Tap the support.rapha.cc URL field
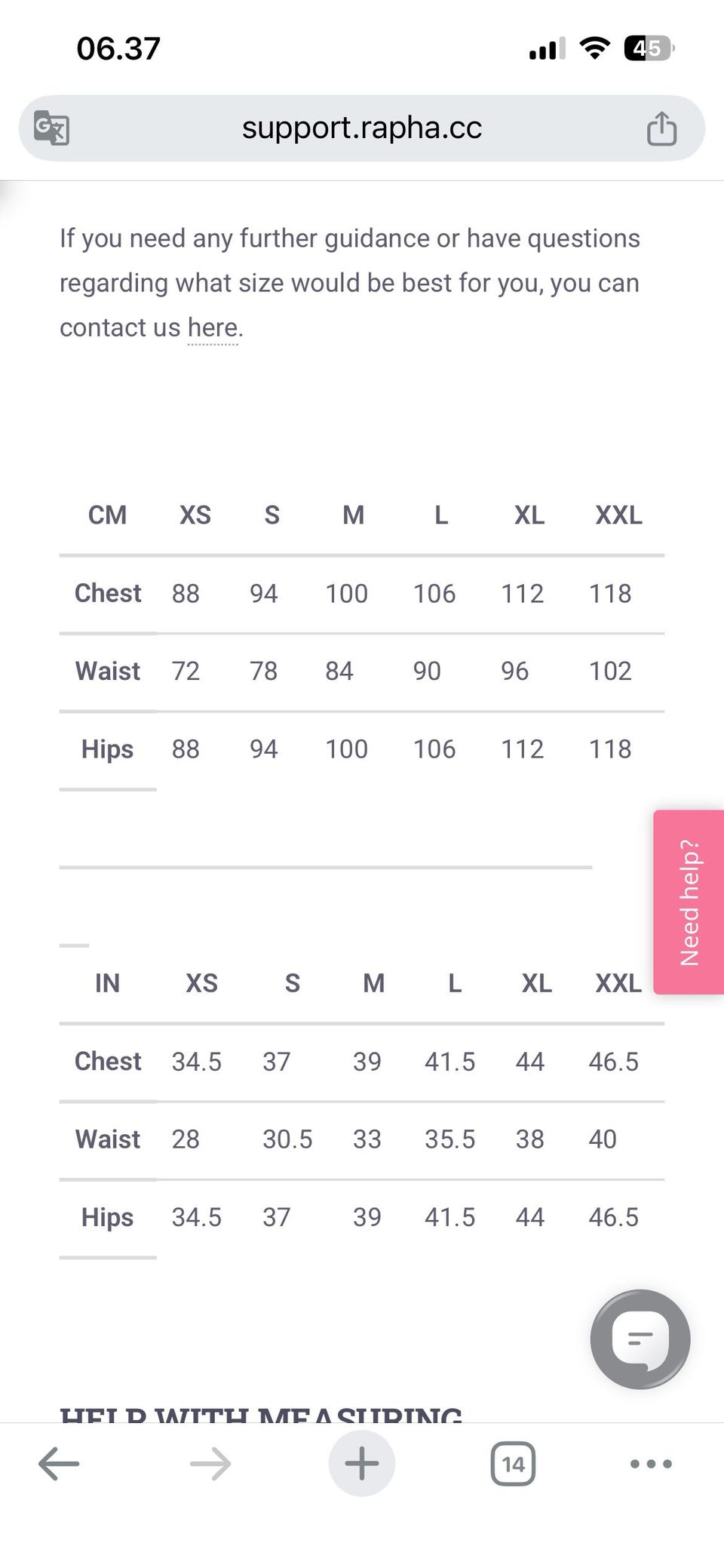The image size is (724, 1568). click(362, 128)
